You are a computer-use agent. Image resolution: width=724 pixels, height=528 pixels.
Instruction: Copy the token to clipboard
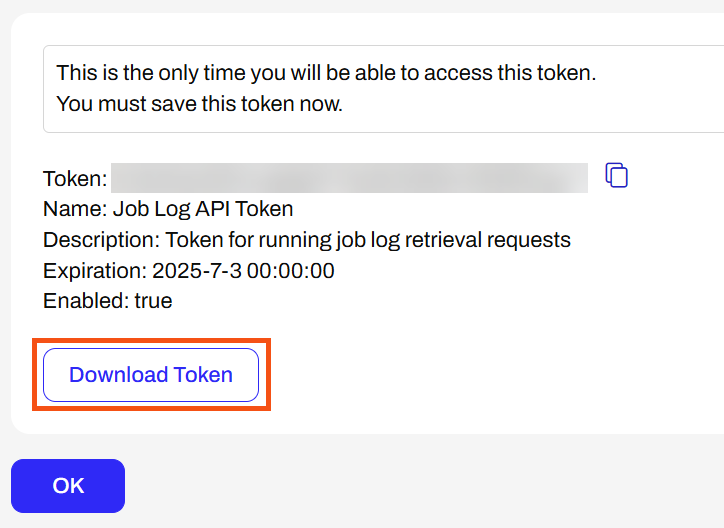[x=616, y=175]
